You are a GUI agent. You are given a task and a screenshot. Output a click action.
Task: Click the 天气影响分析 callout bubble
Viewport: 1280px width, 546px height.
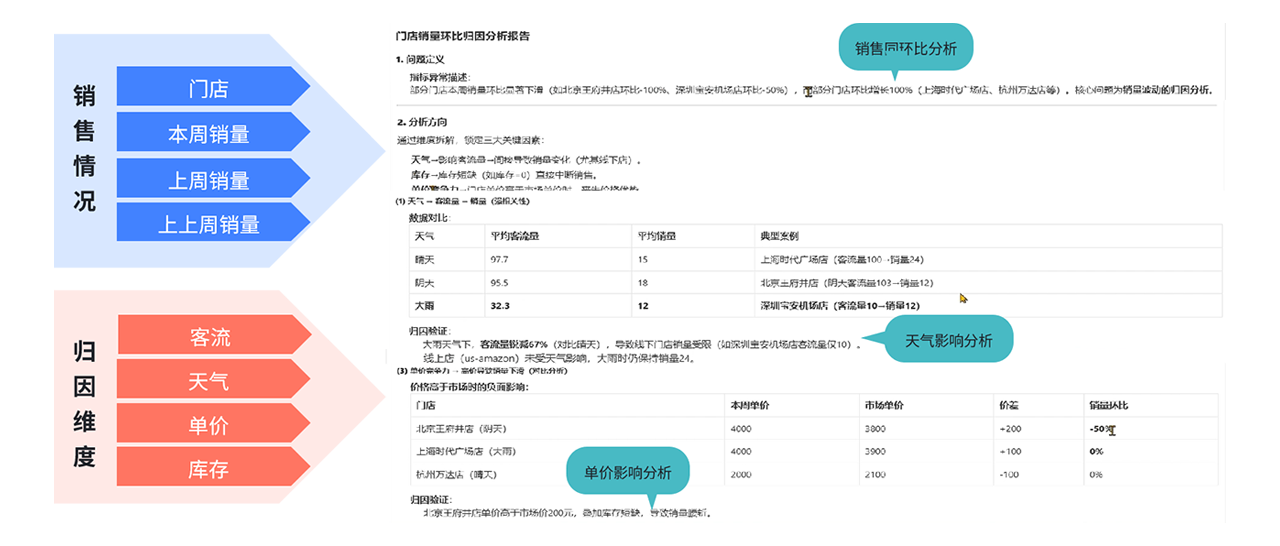[948, 340]
